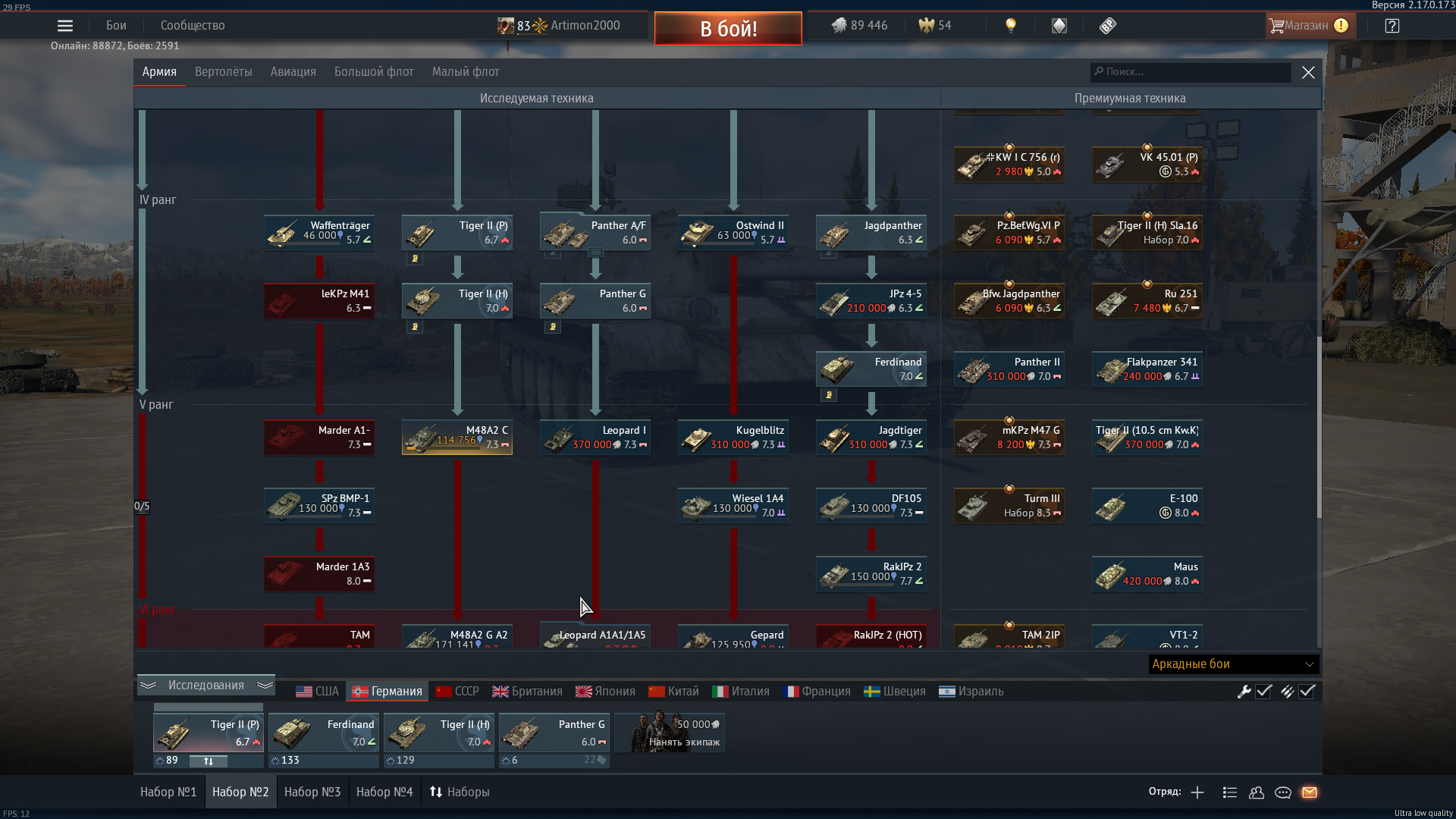Select the Kugelblitz vehicle card
The width and height of the screenshot is (1456, 819).
733,438
